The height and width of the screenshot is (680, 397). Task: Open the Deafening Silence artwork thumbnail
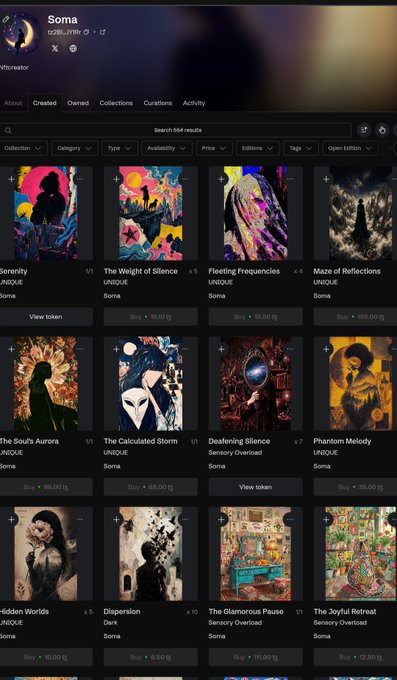(x=256, y=384)
